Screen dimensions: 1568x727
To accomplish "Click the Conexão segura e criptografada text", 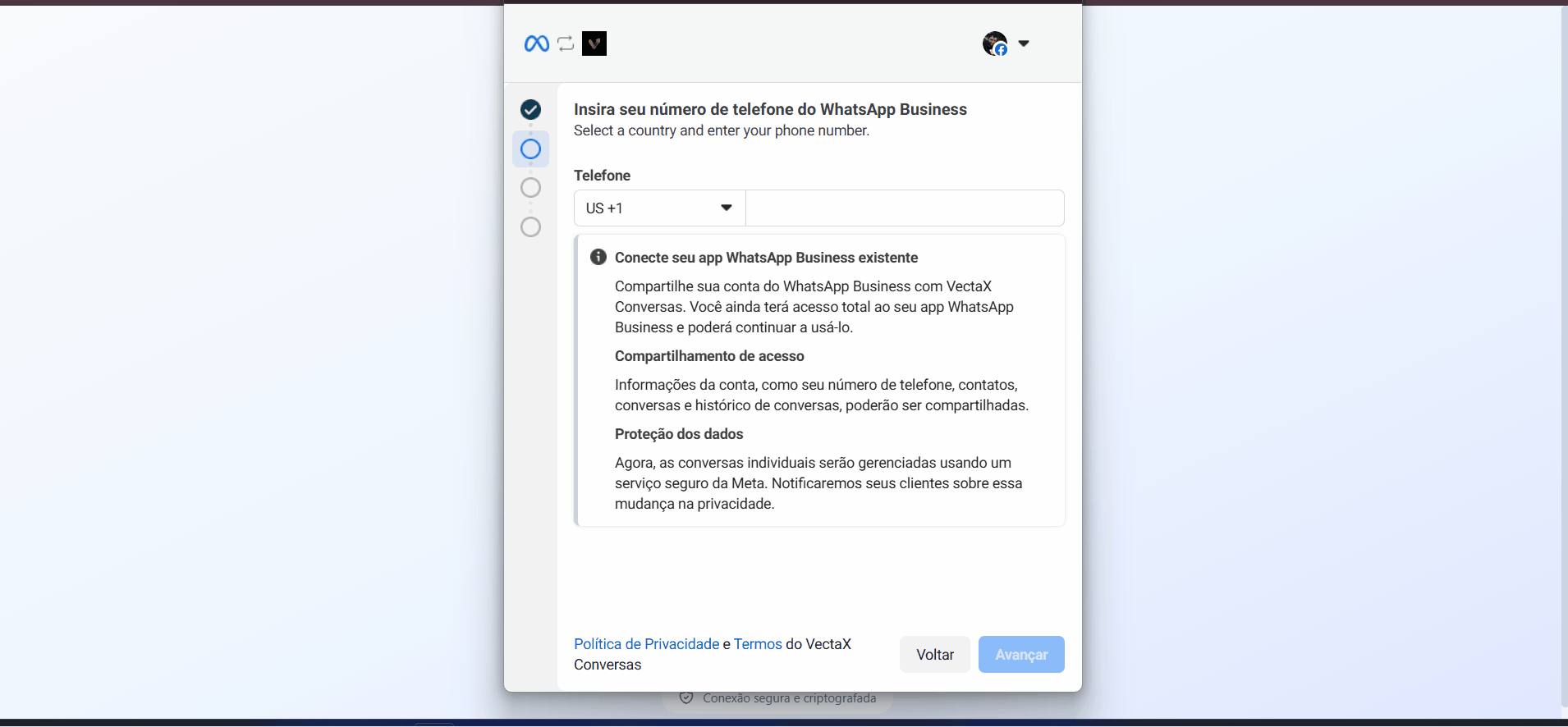I will click(x=789, y=698).
